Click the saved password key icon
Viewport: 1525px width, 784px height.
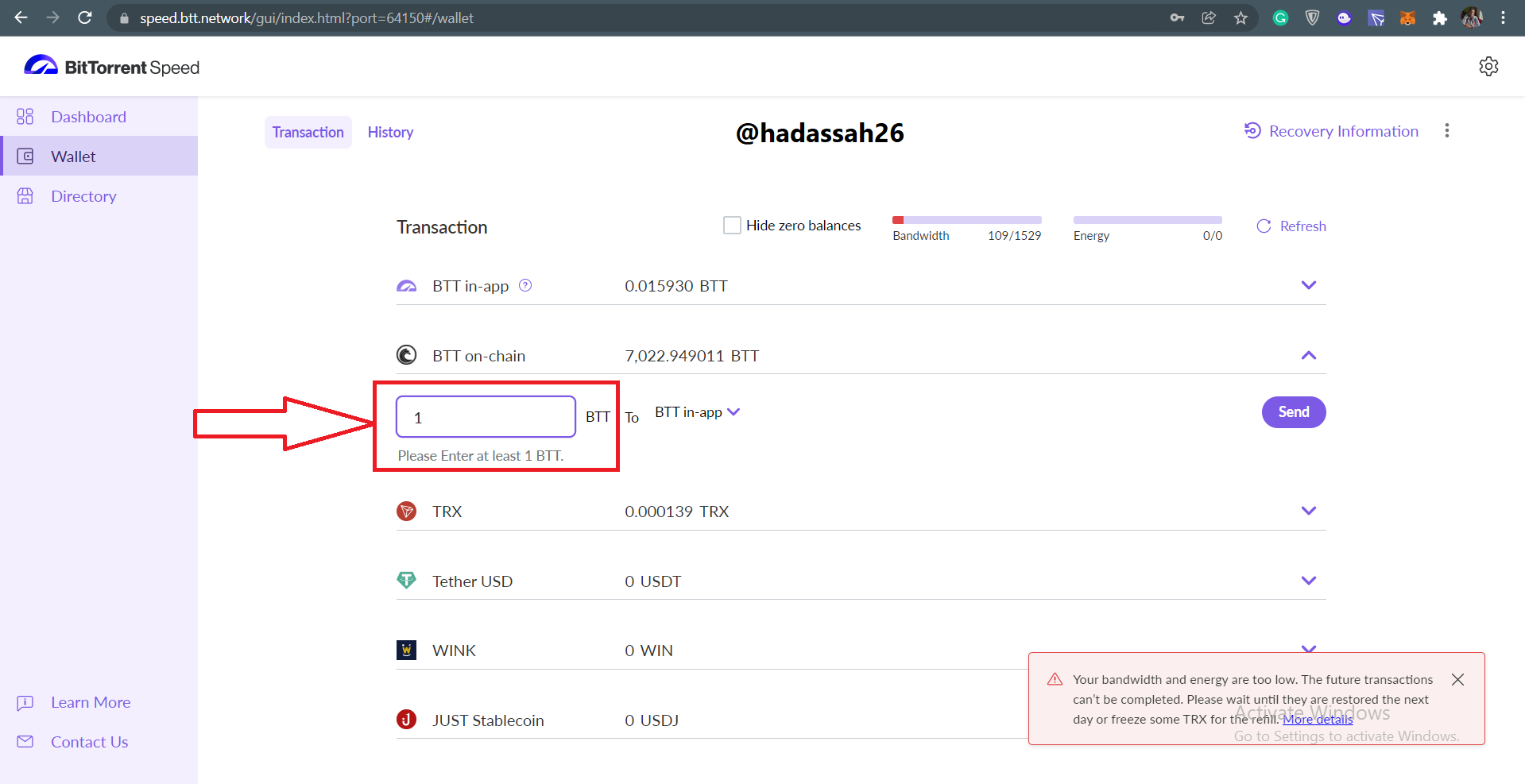(1177, 17)
